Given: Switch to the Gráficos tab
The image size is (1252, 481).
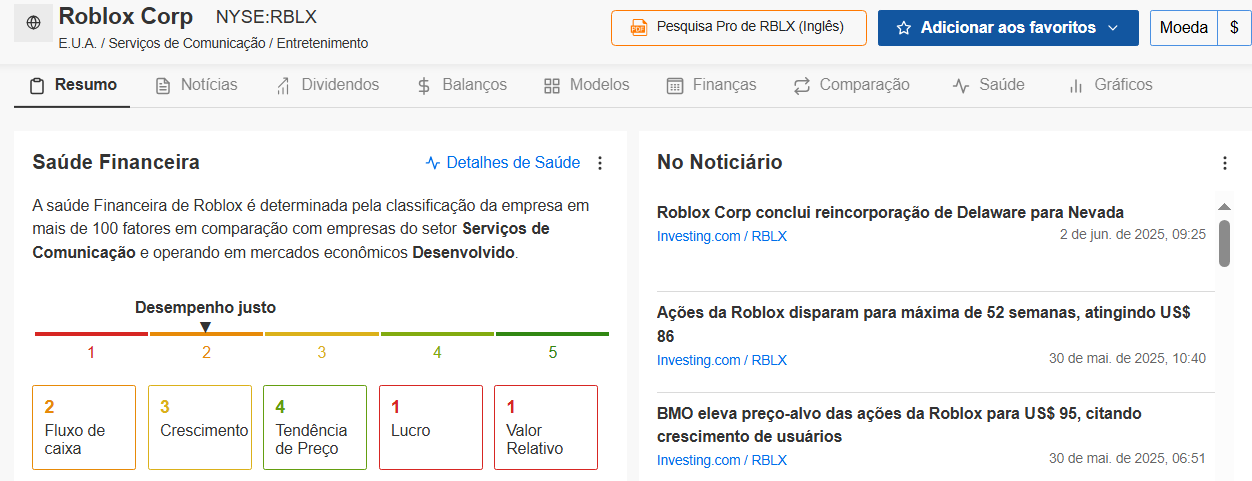Looking at the screenshot, I should coord(1110,85).
